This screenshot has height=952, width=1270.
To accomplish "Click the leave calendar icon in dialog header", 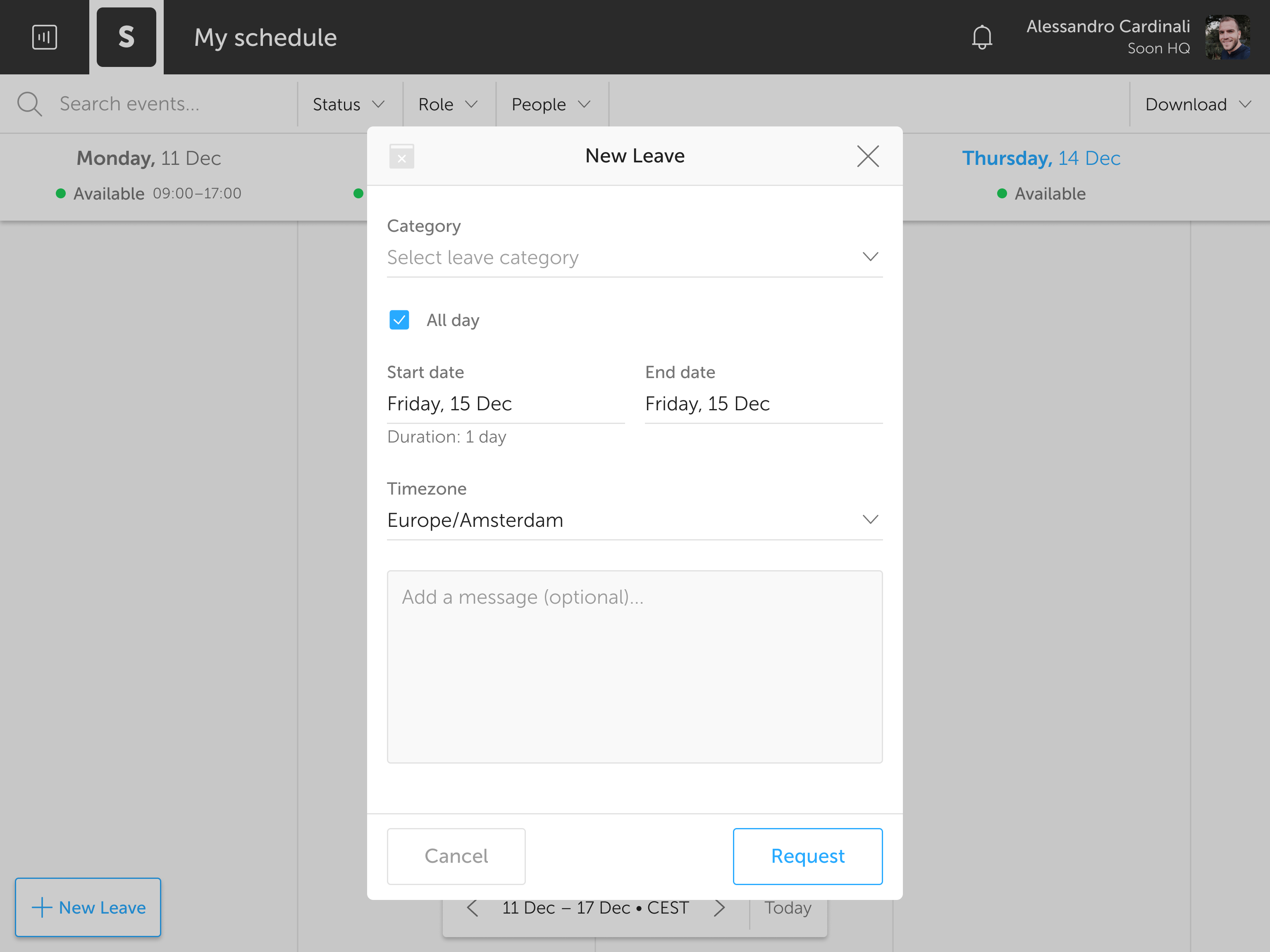I will (x=401, y=156).
